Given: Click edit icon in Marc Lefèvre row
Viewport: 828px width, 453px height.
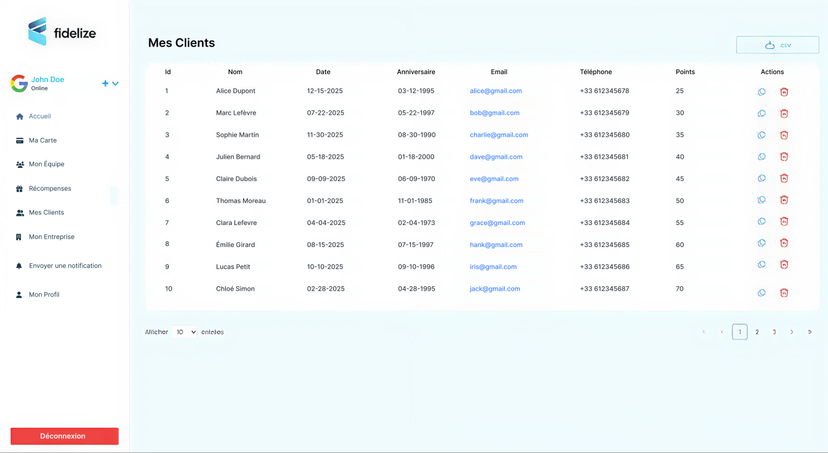Looking at the screenshot, I should (761, 114).
